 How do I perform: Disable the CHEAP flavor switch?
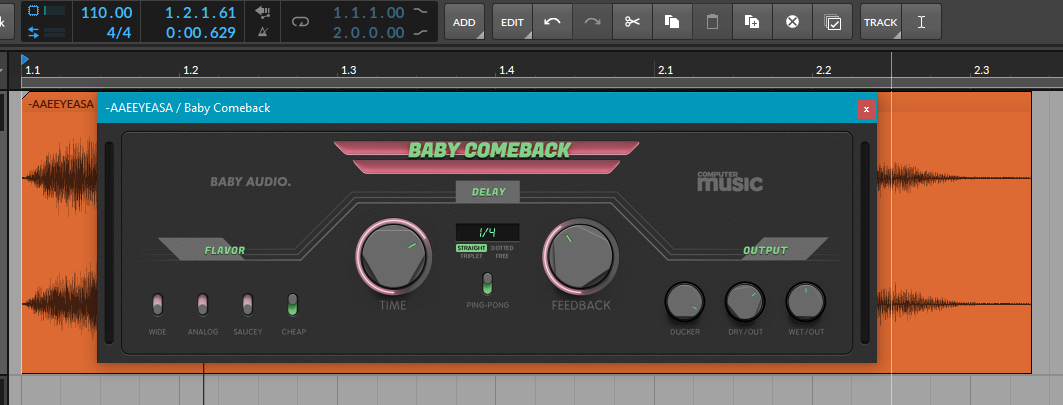pyautogui.click(x=293, y=305)
